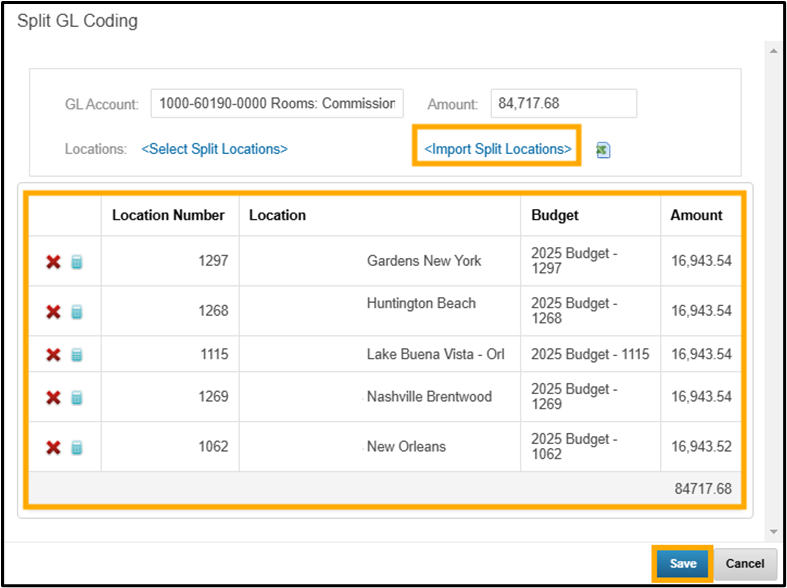This screenshot has width=787, height=588.
Task: Delete the 1297 Gardens New York row
Action: (x=54, y=262)
